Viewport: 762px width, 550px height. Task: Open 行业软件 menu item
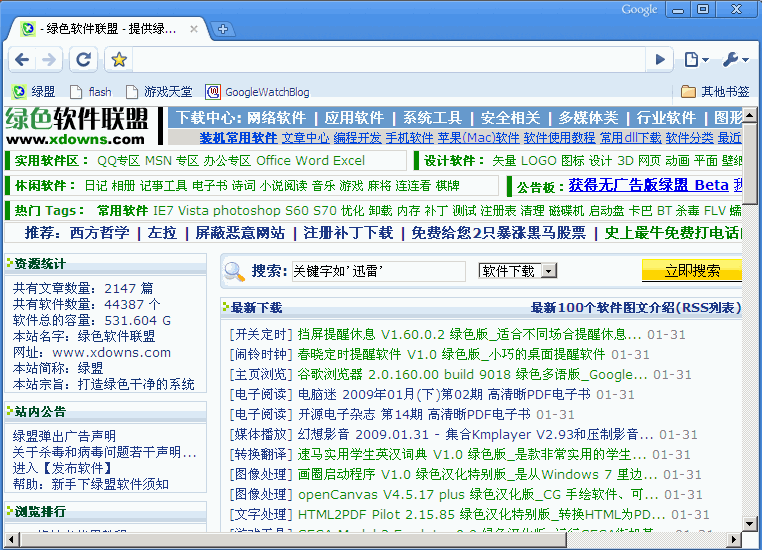tap(666, 118)
